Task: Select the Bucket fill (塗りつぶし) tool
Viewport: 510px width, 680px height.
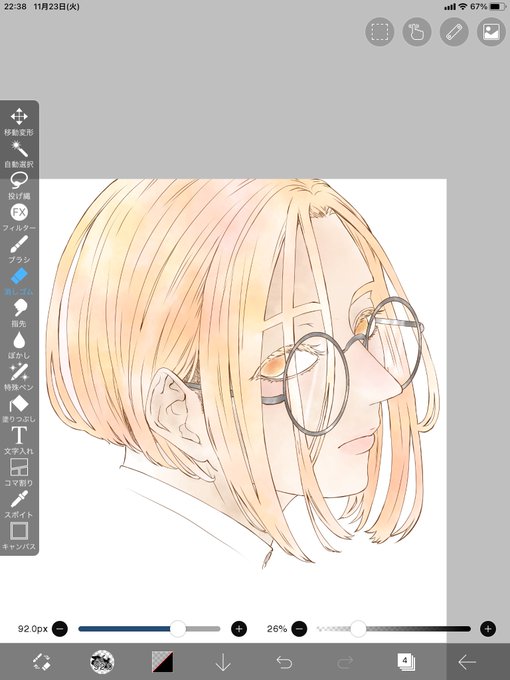Action: click(x=19, y=409)
